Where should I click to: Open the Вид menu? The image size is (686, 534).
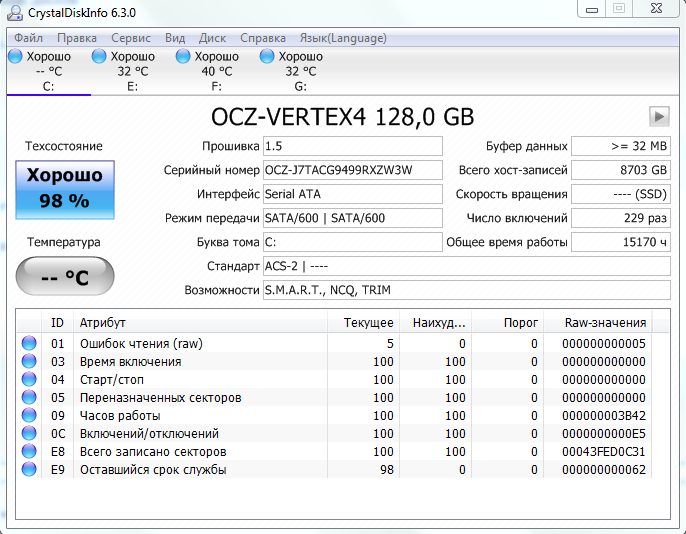[x=175, y=38]
